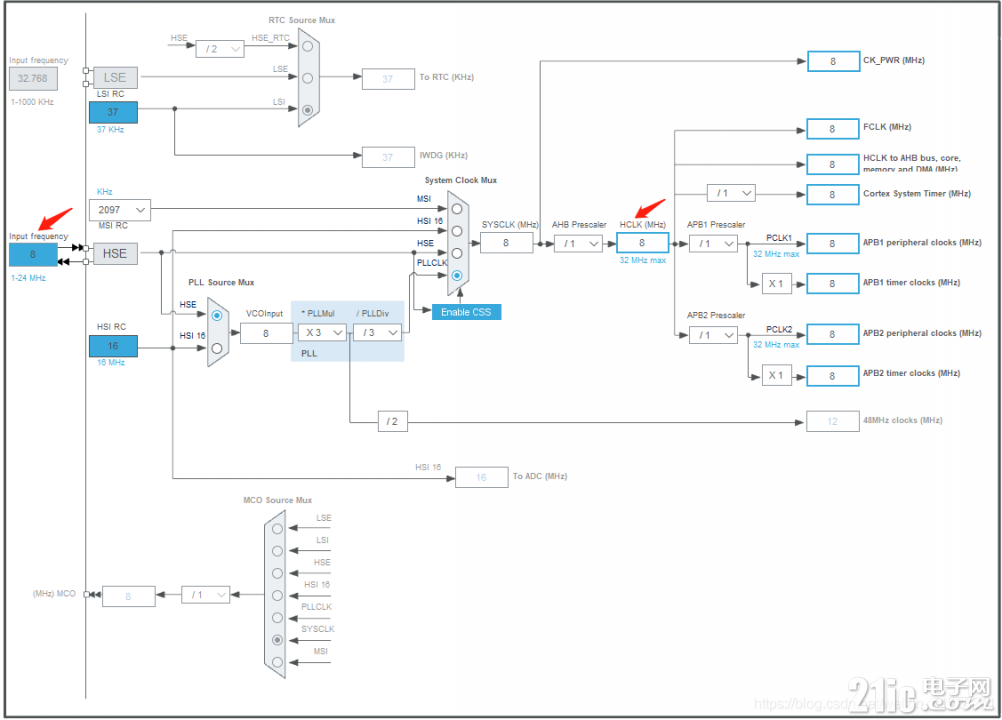The height and width of the screenshot is (720, 1002).
Task: Click the APB2 timer X 1 multiplier box
Action: [776, 375]
